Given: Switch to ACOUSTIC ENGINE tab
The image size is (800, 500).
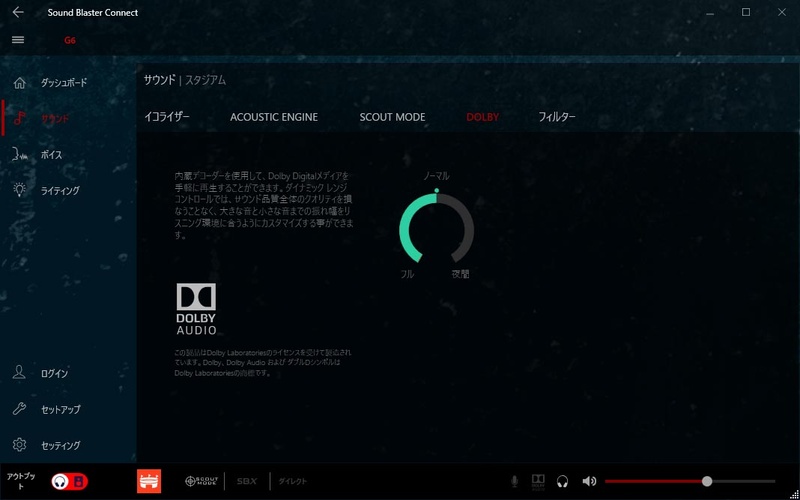Looking at the screenshot, I should 274,117.
